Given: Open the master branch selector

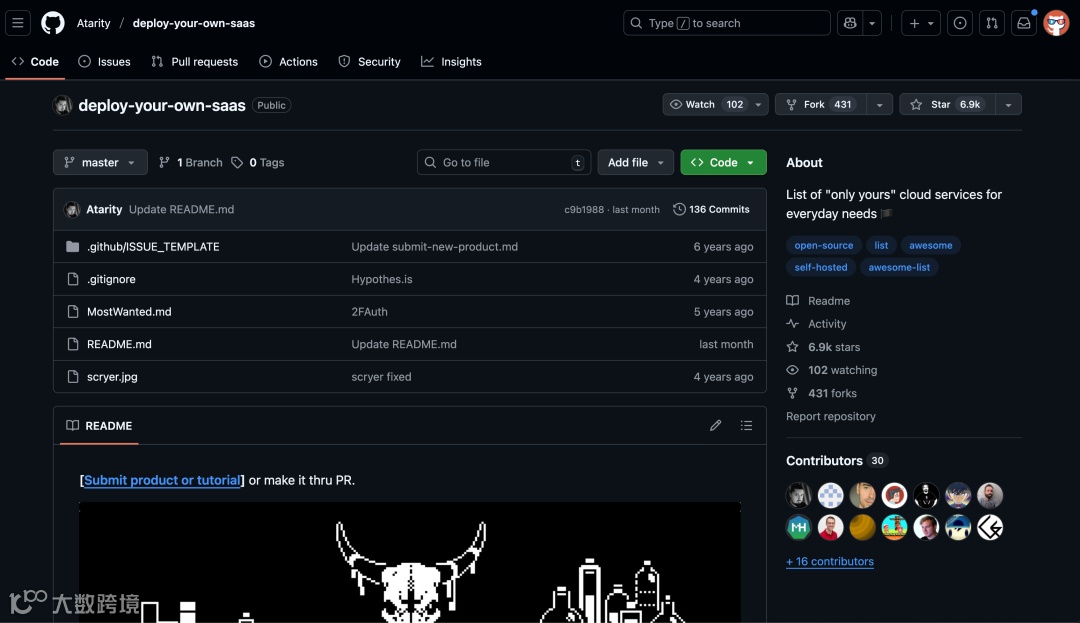Looking at the screenshot, I should point(100,162).
